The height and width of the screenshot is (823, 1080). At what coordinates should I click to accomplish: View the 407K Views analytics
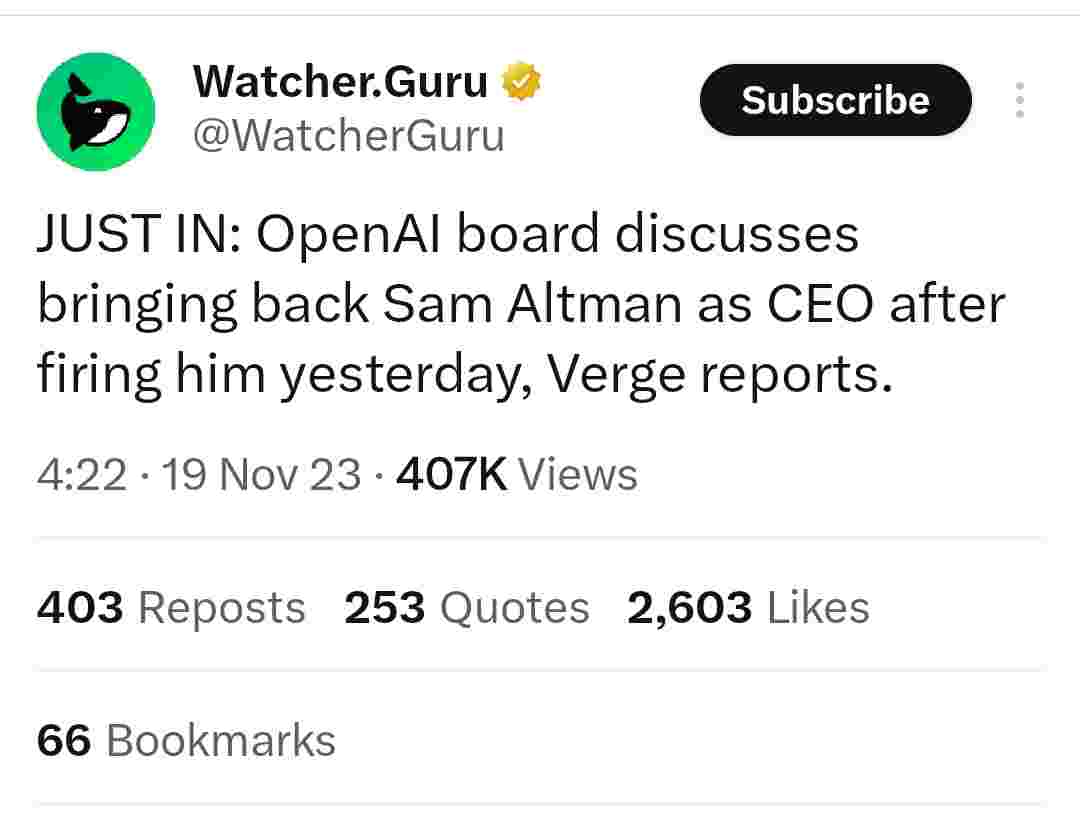click(x=516, y=474)
